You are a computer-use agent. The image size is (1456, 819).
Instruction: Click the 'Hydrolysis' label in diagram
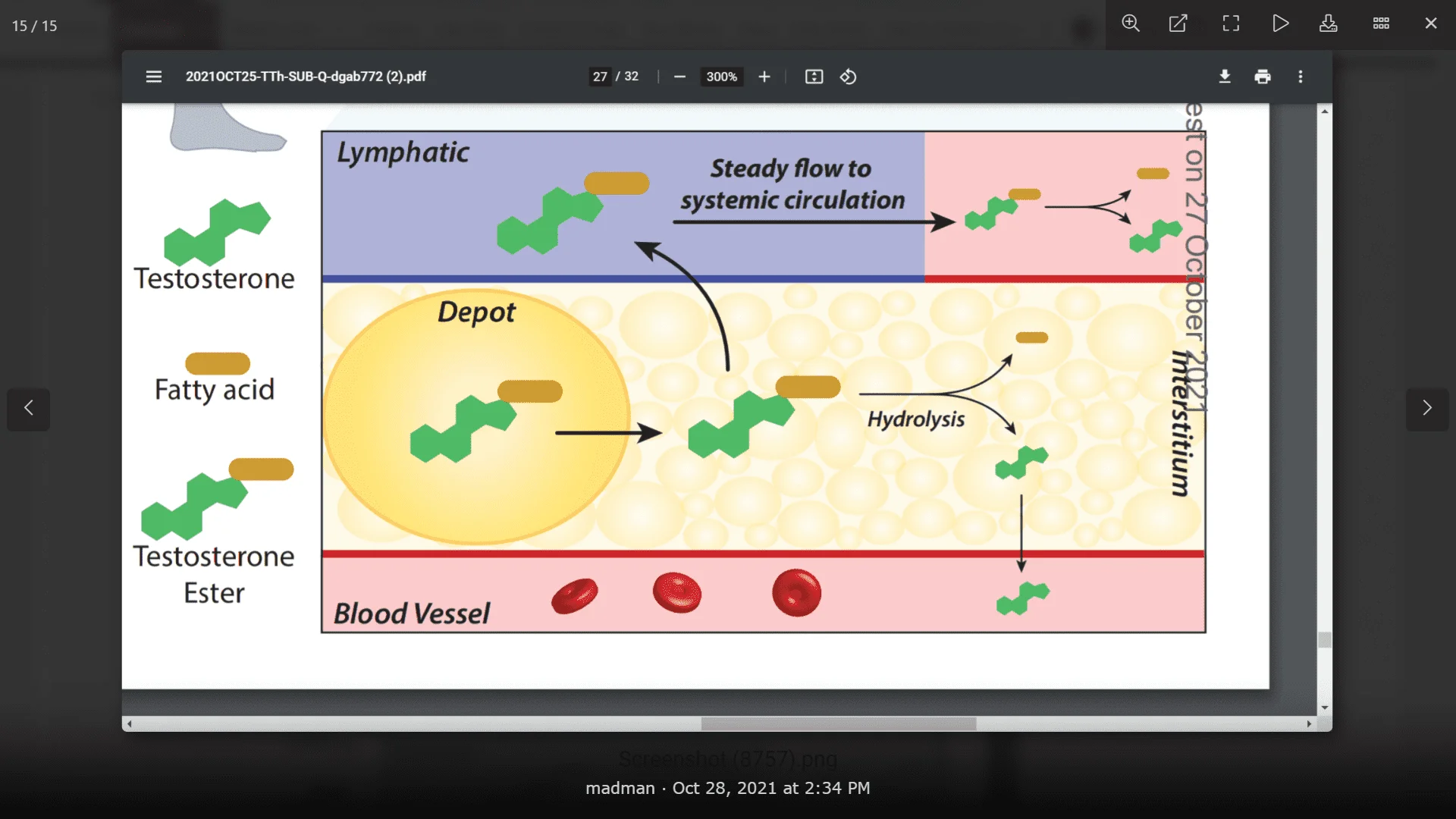point(916,419)
